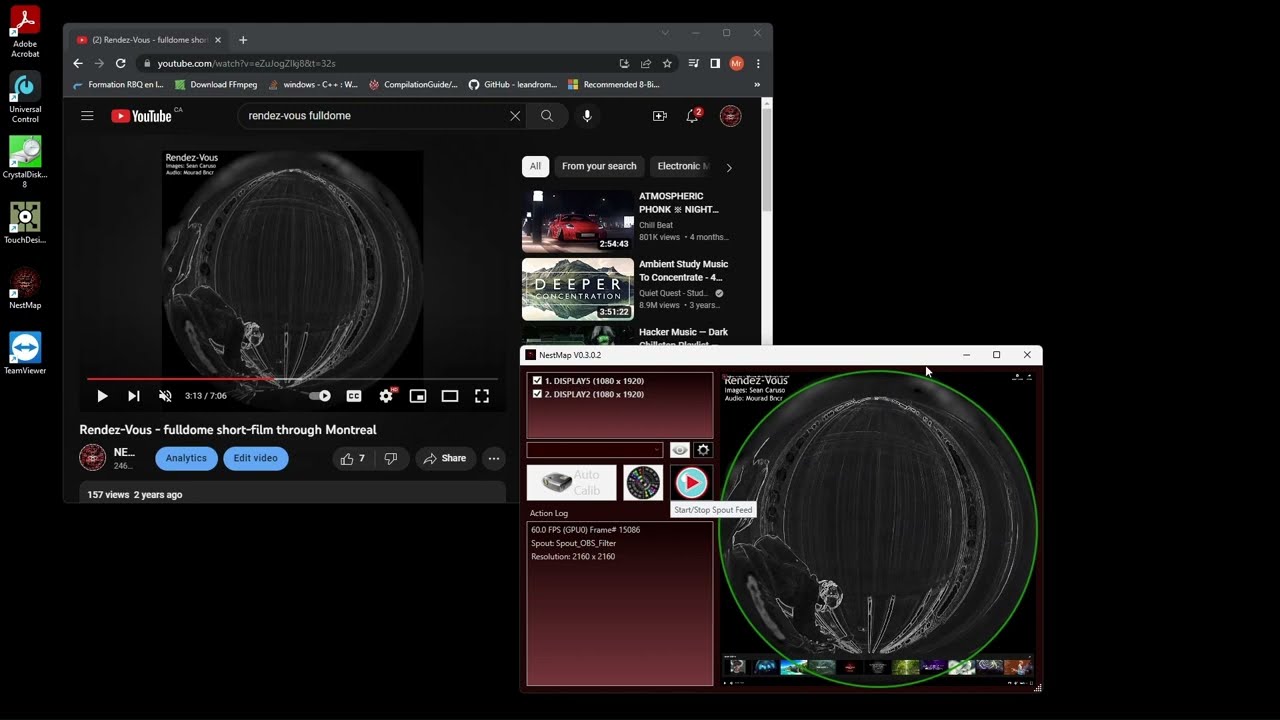Image resolution: width=1280 pixels, height=720 pixels.
Task: Uncheck DISPLAY2 (1080 x 1920) checkbox
Action: click(x=538, y=394)
